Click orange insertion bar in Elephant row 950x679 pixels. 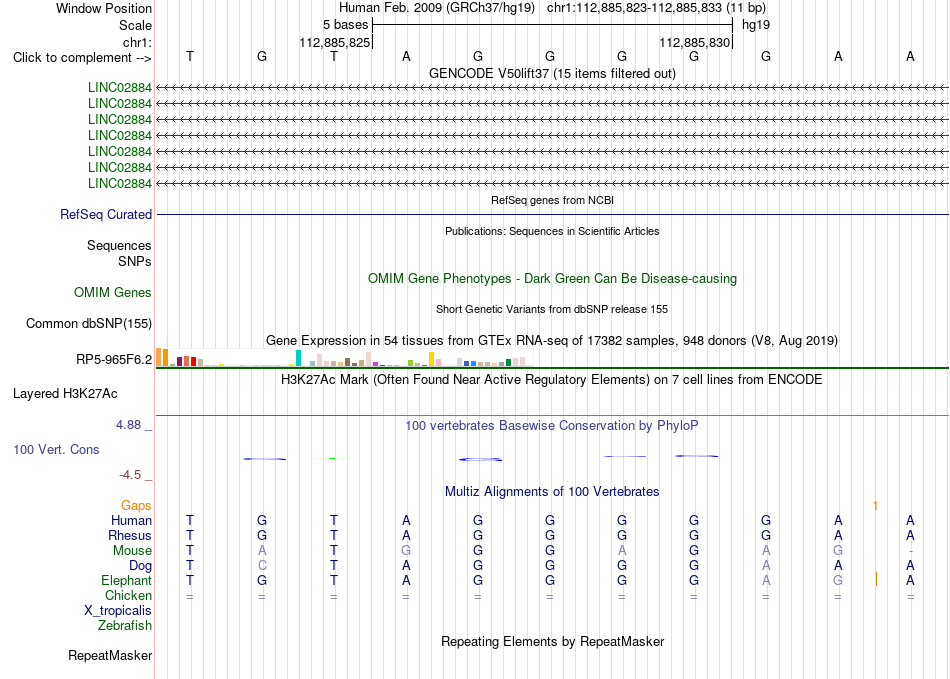click(x=876, y=579)
